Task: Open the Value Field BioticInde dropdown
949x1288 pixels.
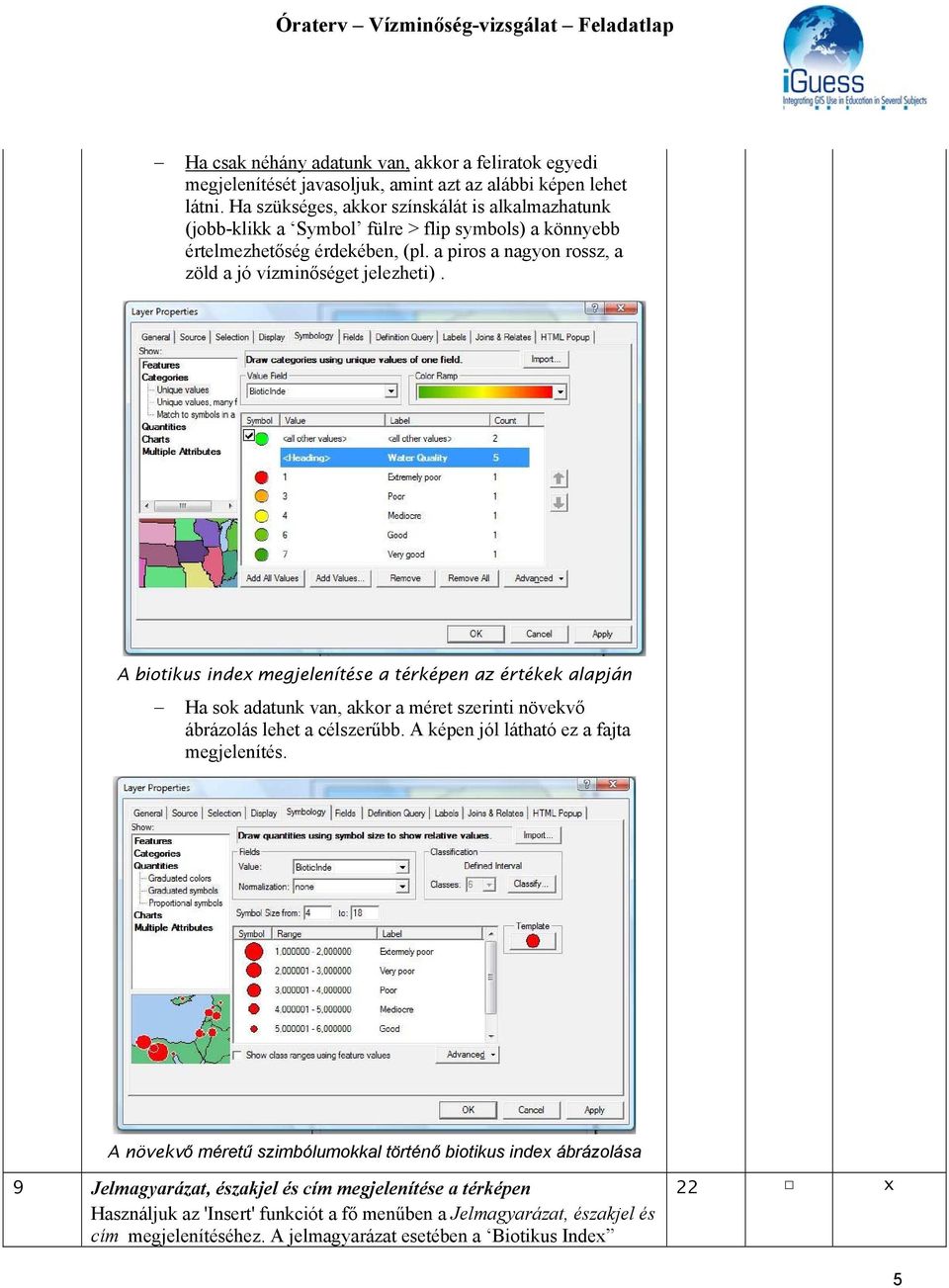Action: pos(391,391)
